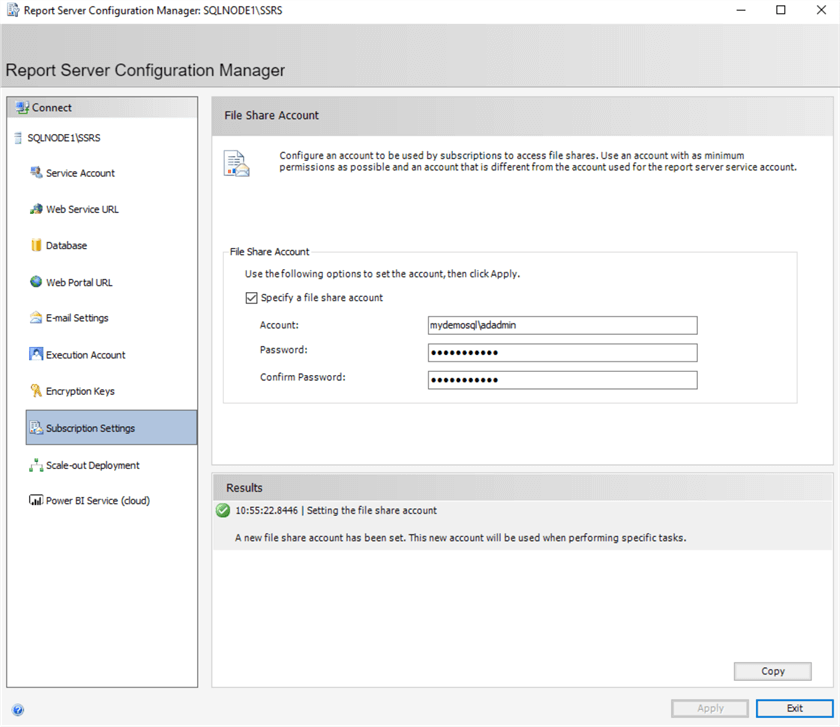Select the SQLNODE1\SSRS server node
The height and width of the screenshot is (727, 840).
point(63,138)
